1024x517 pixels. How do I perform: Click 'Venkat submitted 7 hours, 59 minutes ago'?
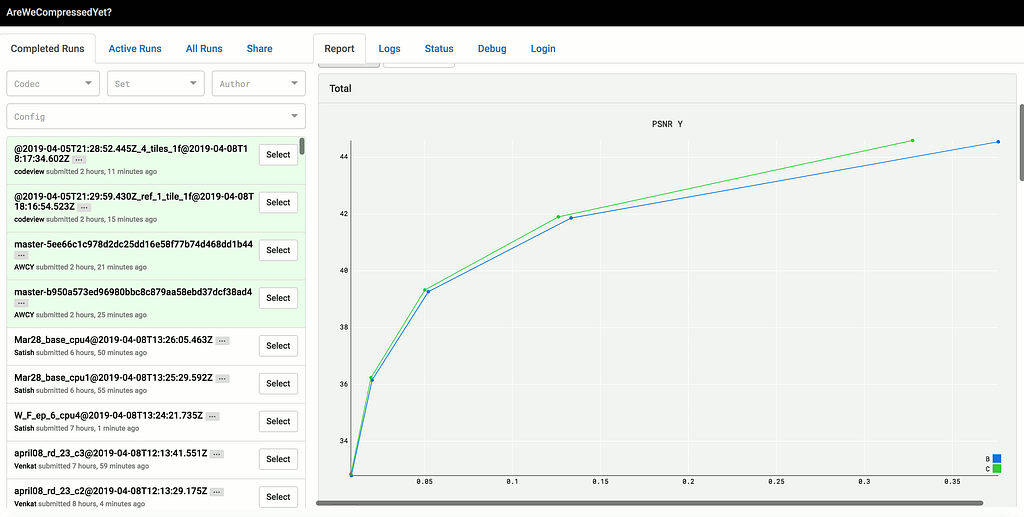click(82, 466)
